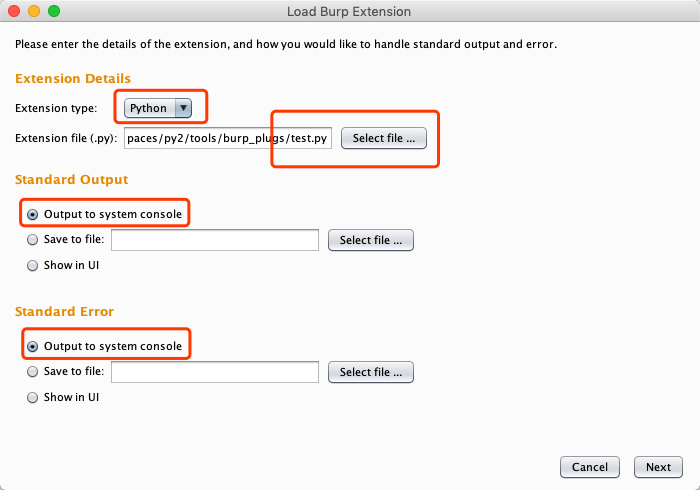Click Select file under Standard Error
Screen dimensions: 700x490
[371, 372]
